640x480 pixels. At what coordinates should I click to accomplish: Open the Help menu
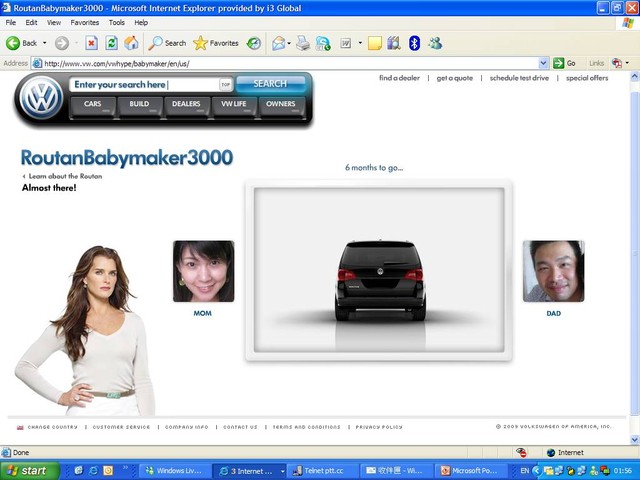(x=141, y=22)
